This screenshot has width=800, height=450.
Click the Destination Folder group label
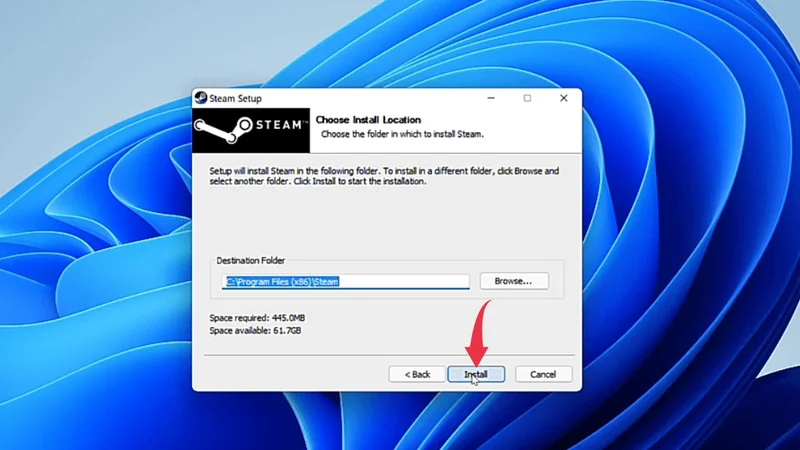(250, 260)
